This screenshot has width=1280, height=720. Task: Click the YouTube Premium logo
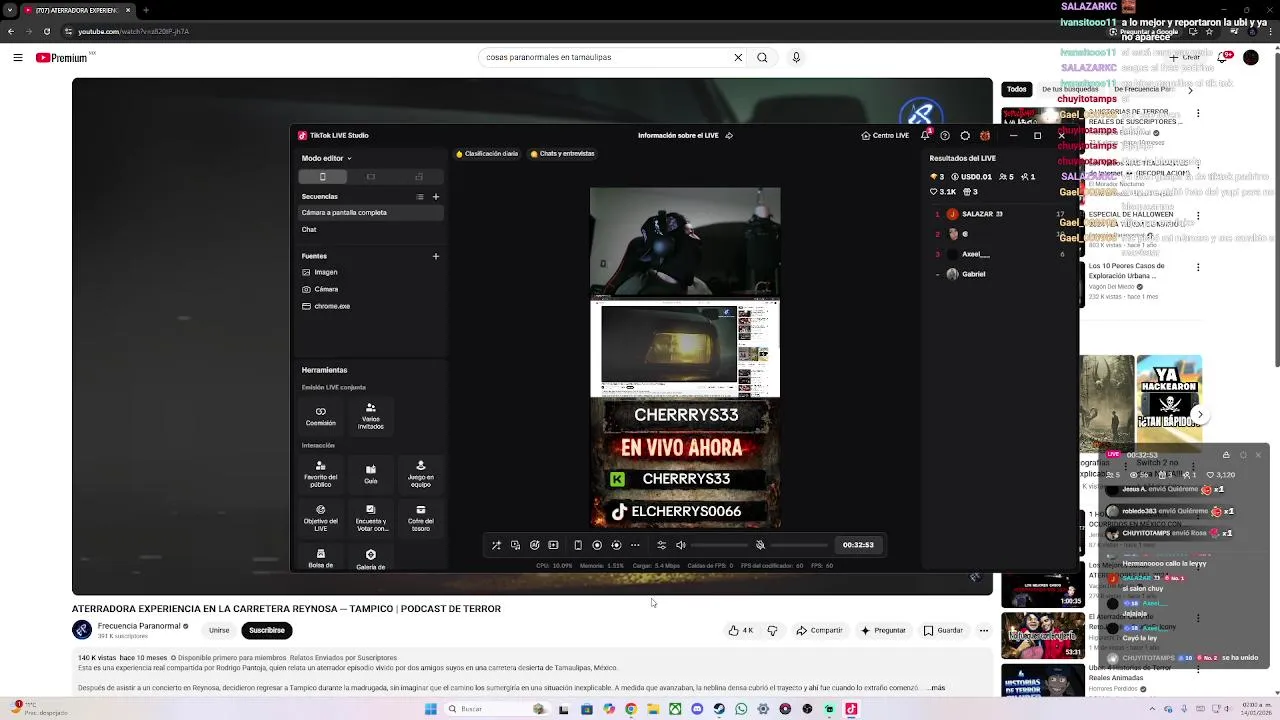point(62,58)
